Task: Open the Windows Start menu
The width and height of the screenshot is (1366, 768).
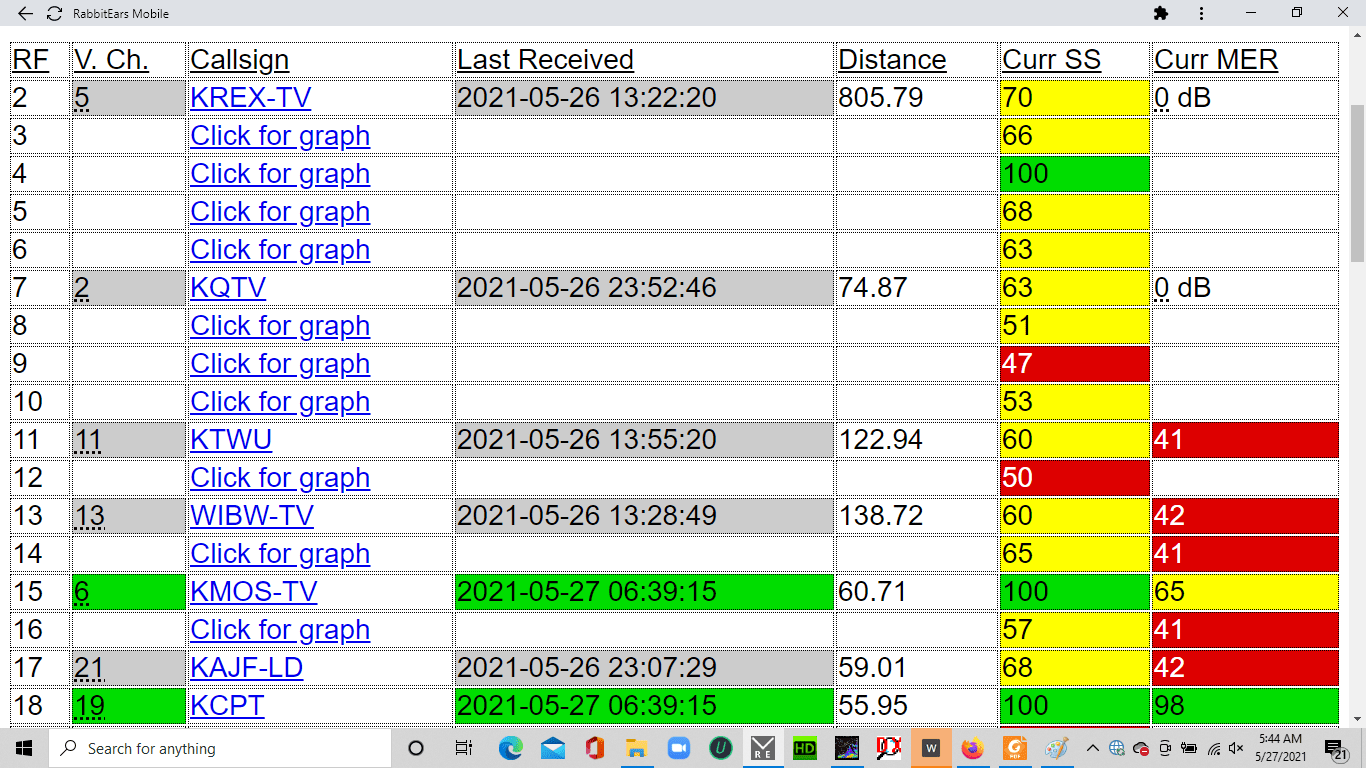Action: [24, 748]
